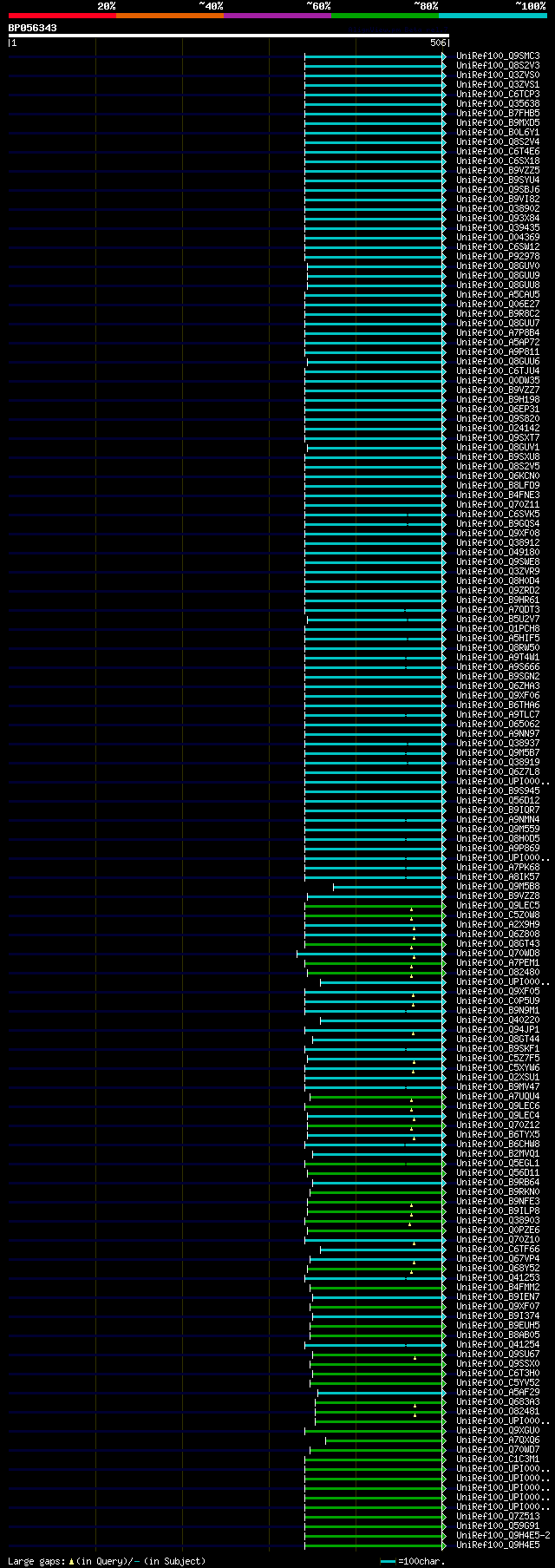This screenshot has height=1568, width=555.
Task: Select label UniRef100_B9HR61
Action: pos(498,600)
